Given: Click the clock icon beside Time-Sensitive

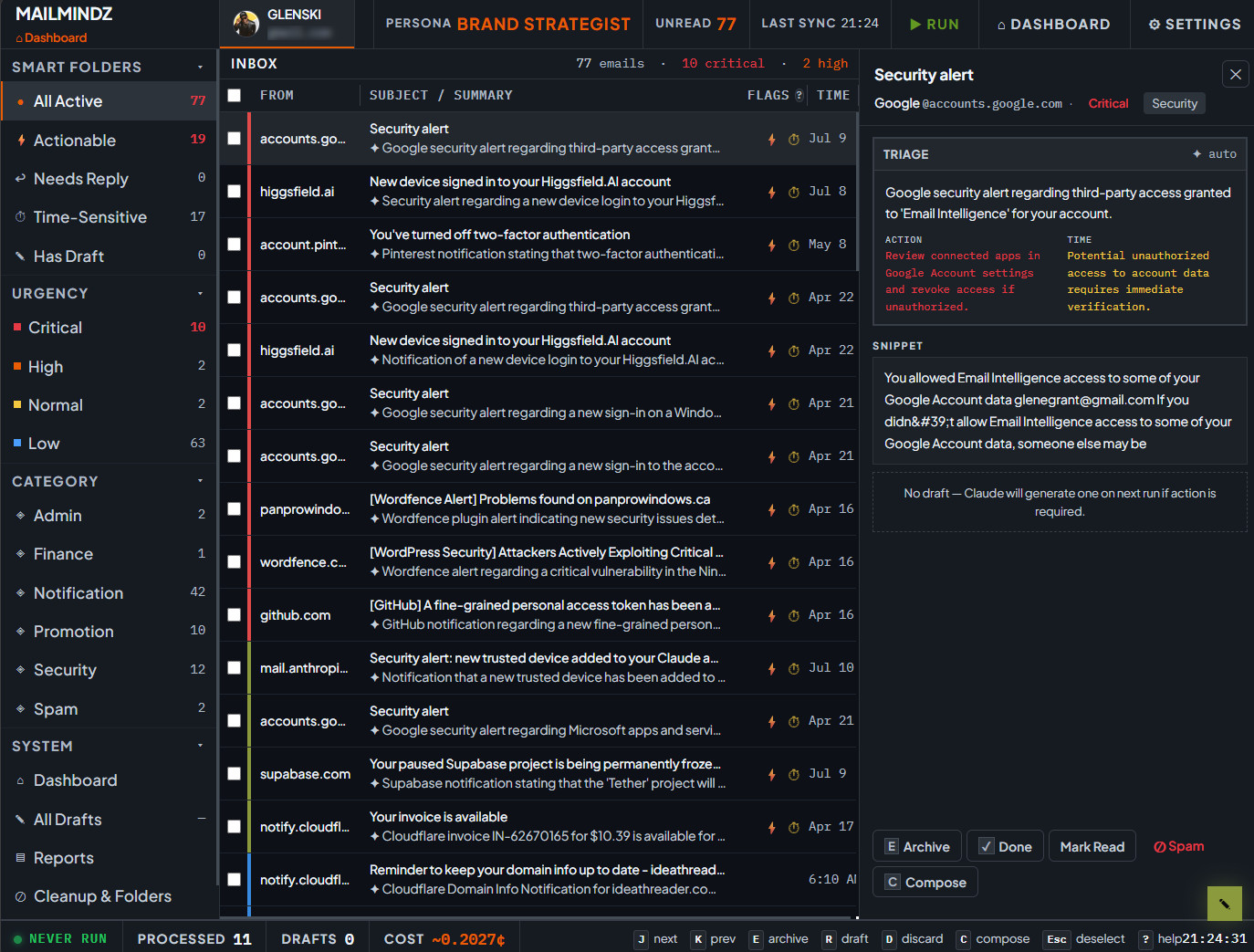Looking at the screenshot, I should click(20, 217).
